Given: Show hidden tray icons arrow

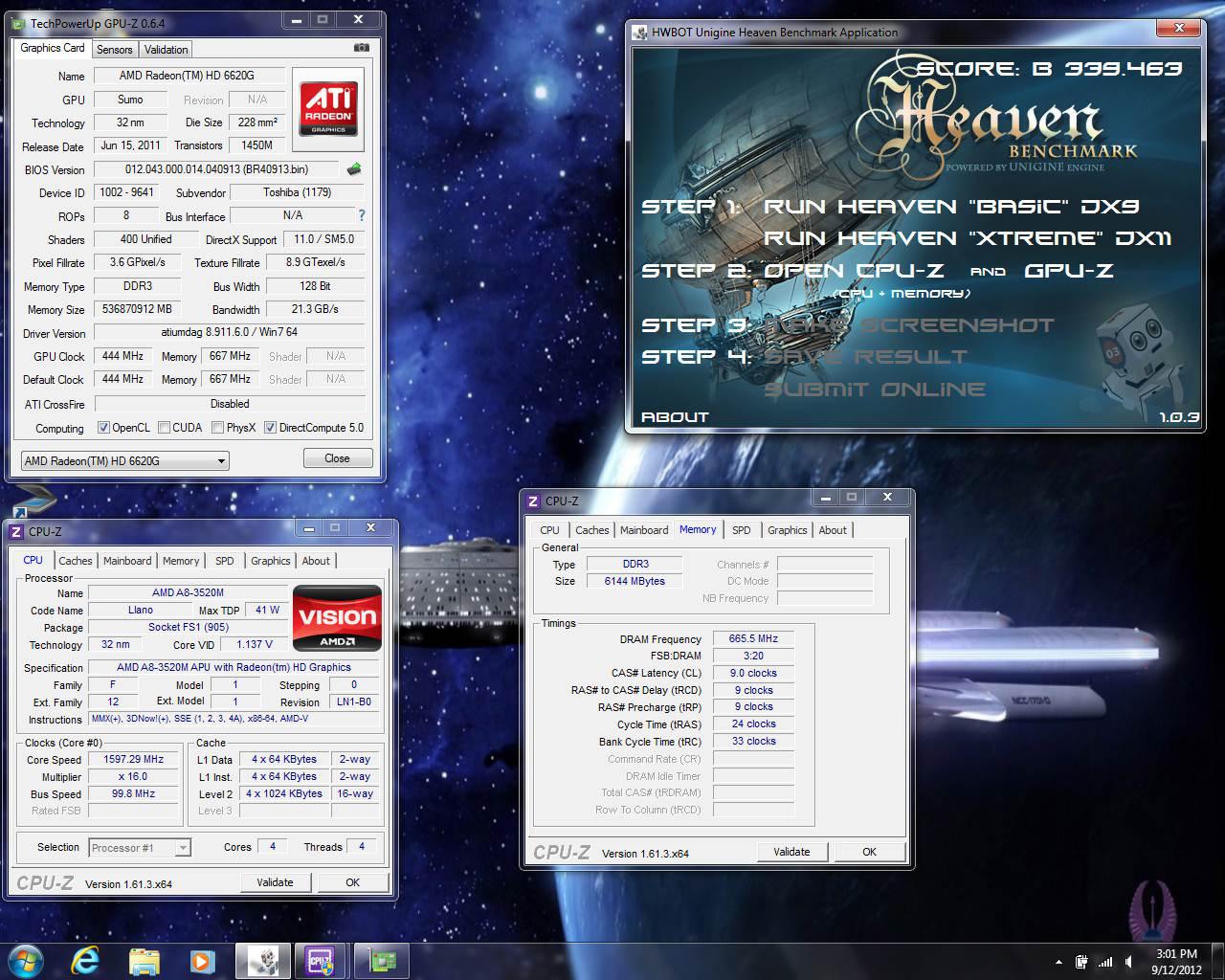Looking at the screenshot, I should pos(1058,962).
